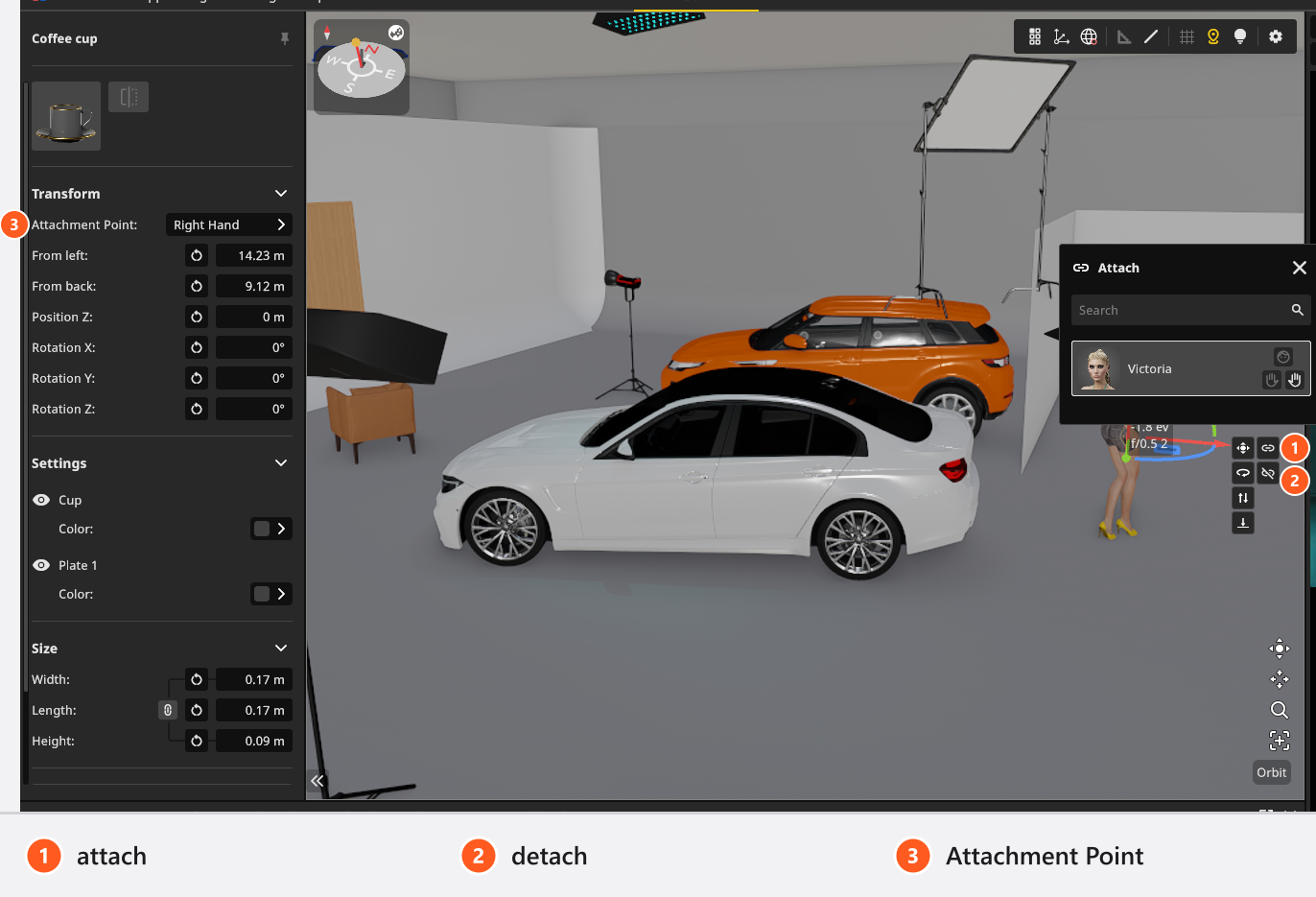The image size is (1316, 897).
Task: Select the diagonal line tool
Action: (1151, 36)
